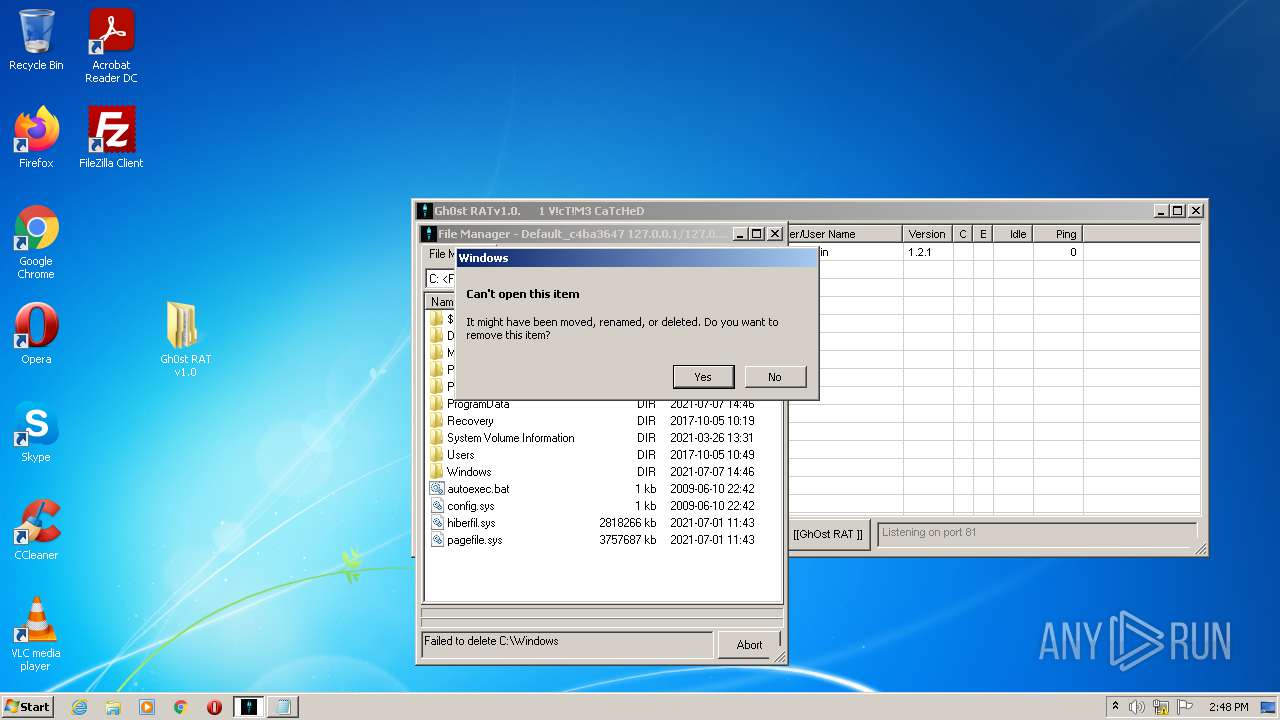Launch Firefox from the desktop
The image size is (1280, 720).
tap(36, 138)
